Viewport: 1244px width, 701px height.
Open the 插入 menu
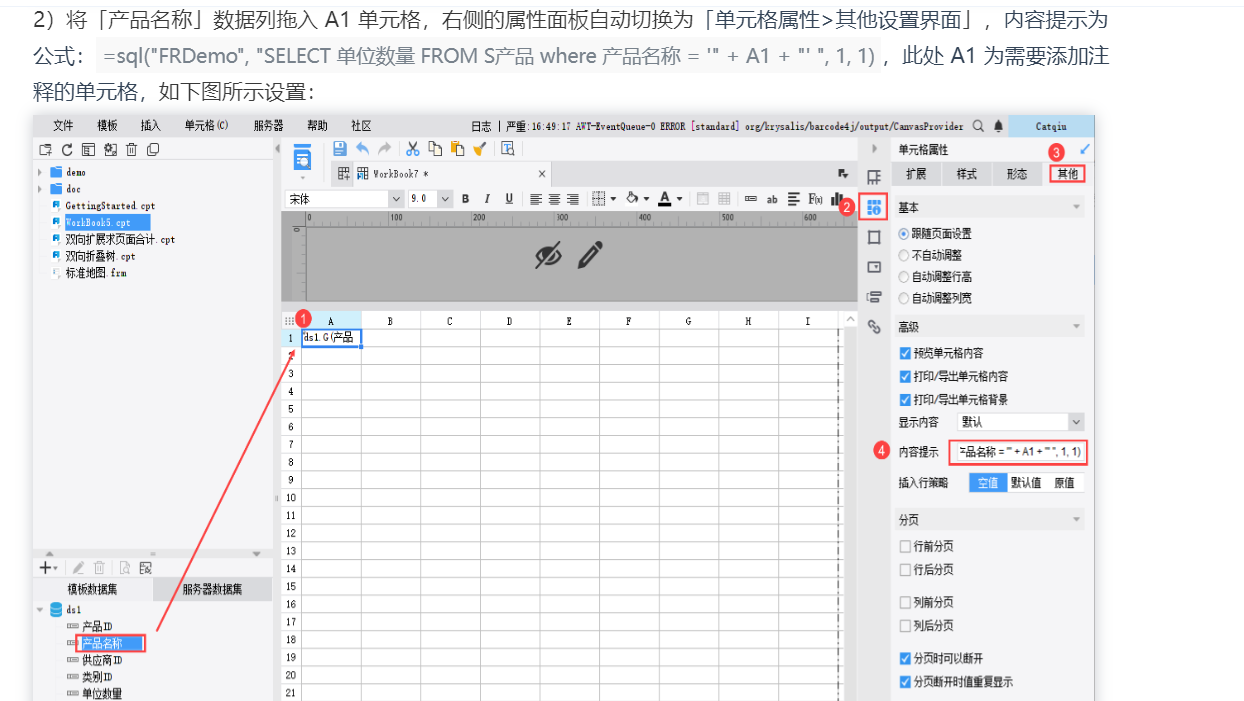coord(151,126)
